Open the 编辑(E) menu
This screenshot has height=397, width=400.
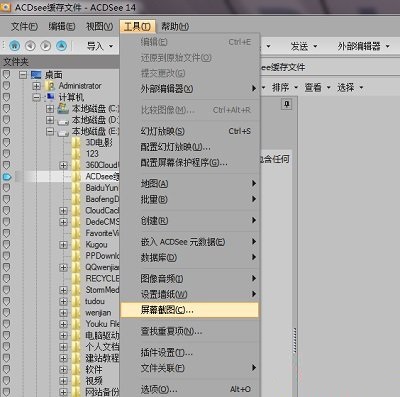click(61, 26)
